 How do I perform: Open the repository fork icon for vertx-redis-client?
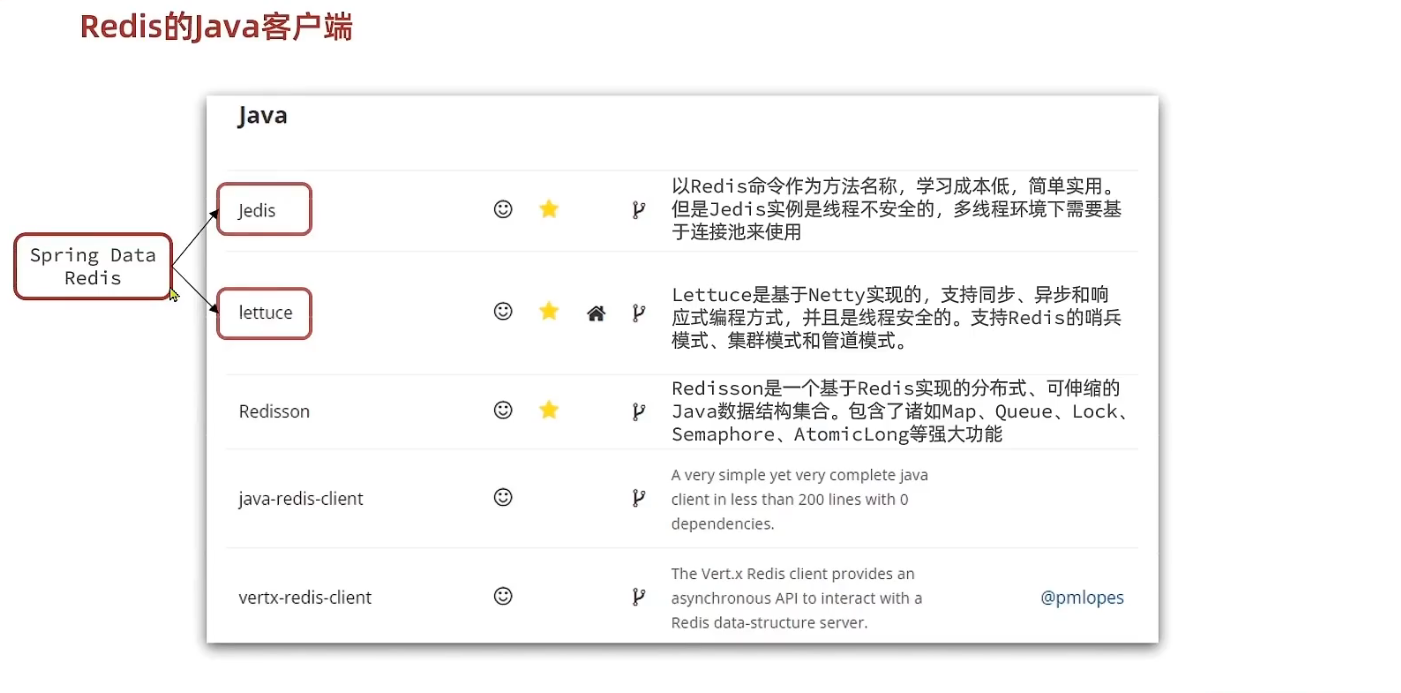point(638,597)
